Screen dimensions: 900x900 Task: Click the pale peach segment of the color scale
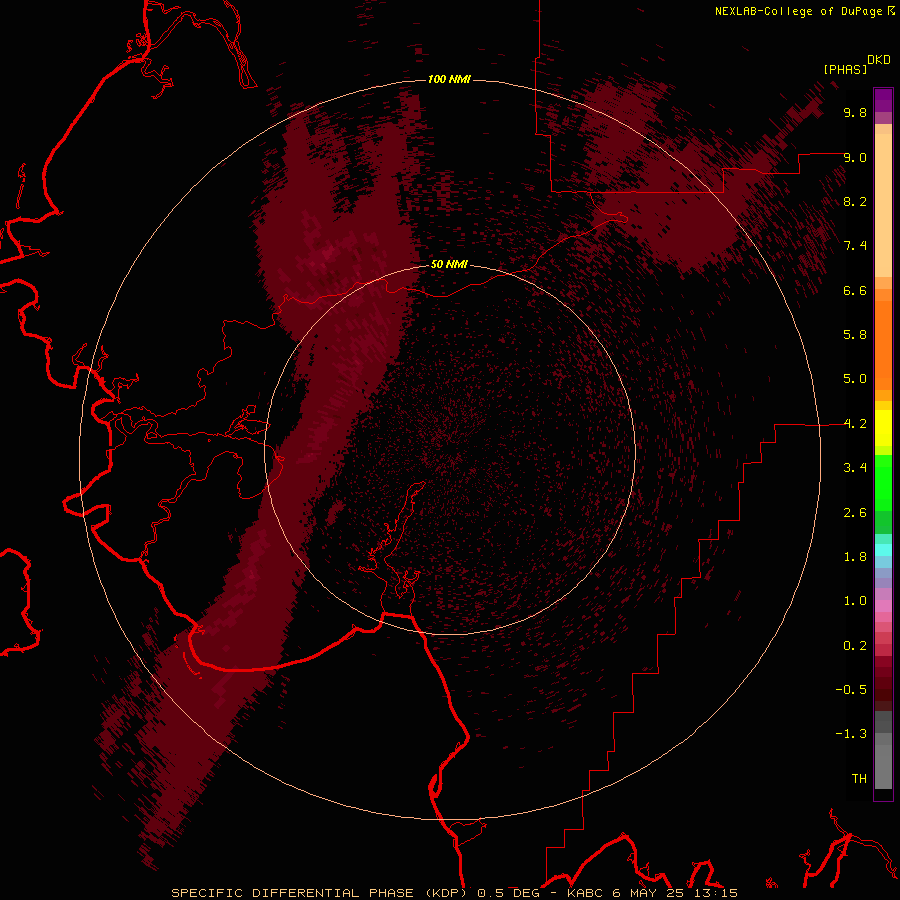click(883, 205)
